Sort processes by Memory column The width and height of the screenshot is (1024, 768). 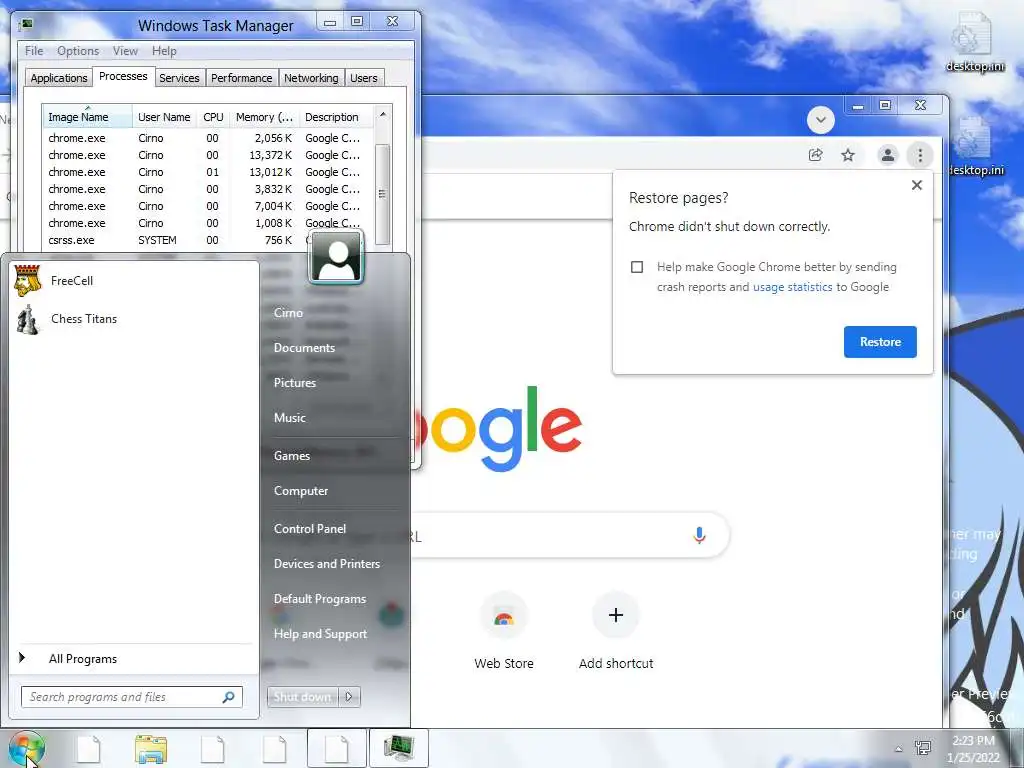264,117
